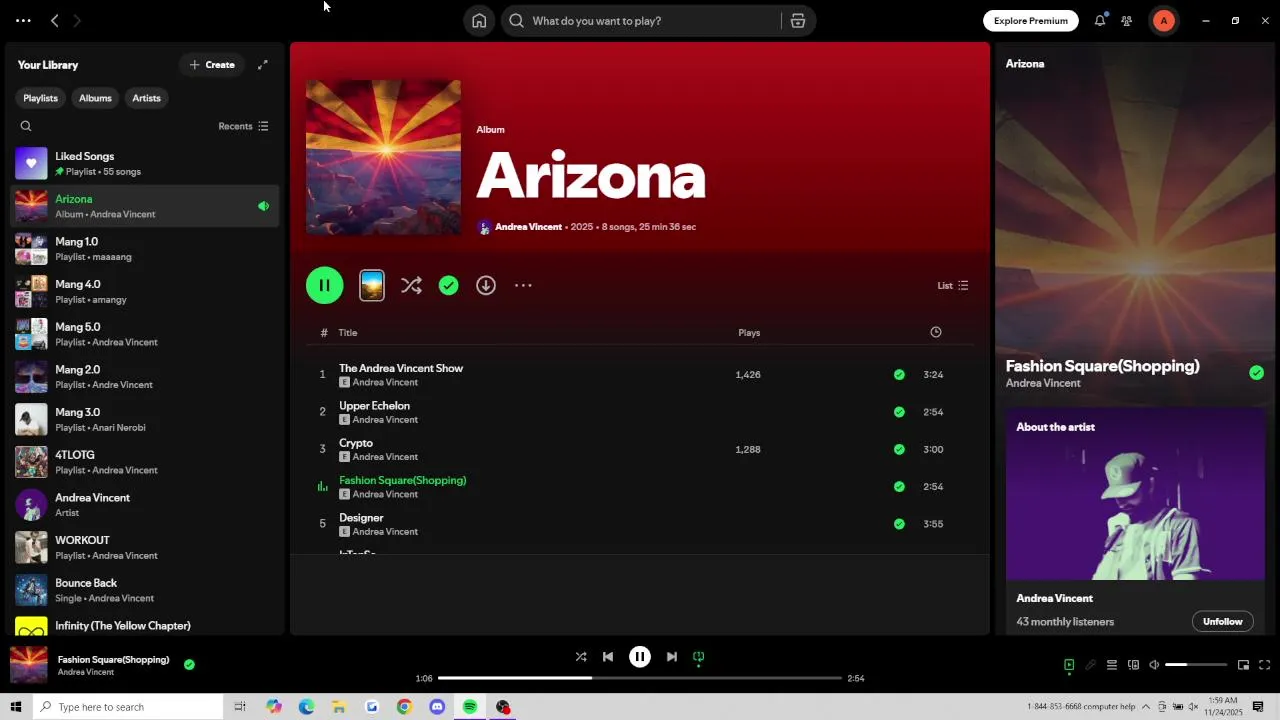Toggle repeat mode in player bar
The width and height of the screenshot is (1280, 720).
pos(699,657)
